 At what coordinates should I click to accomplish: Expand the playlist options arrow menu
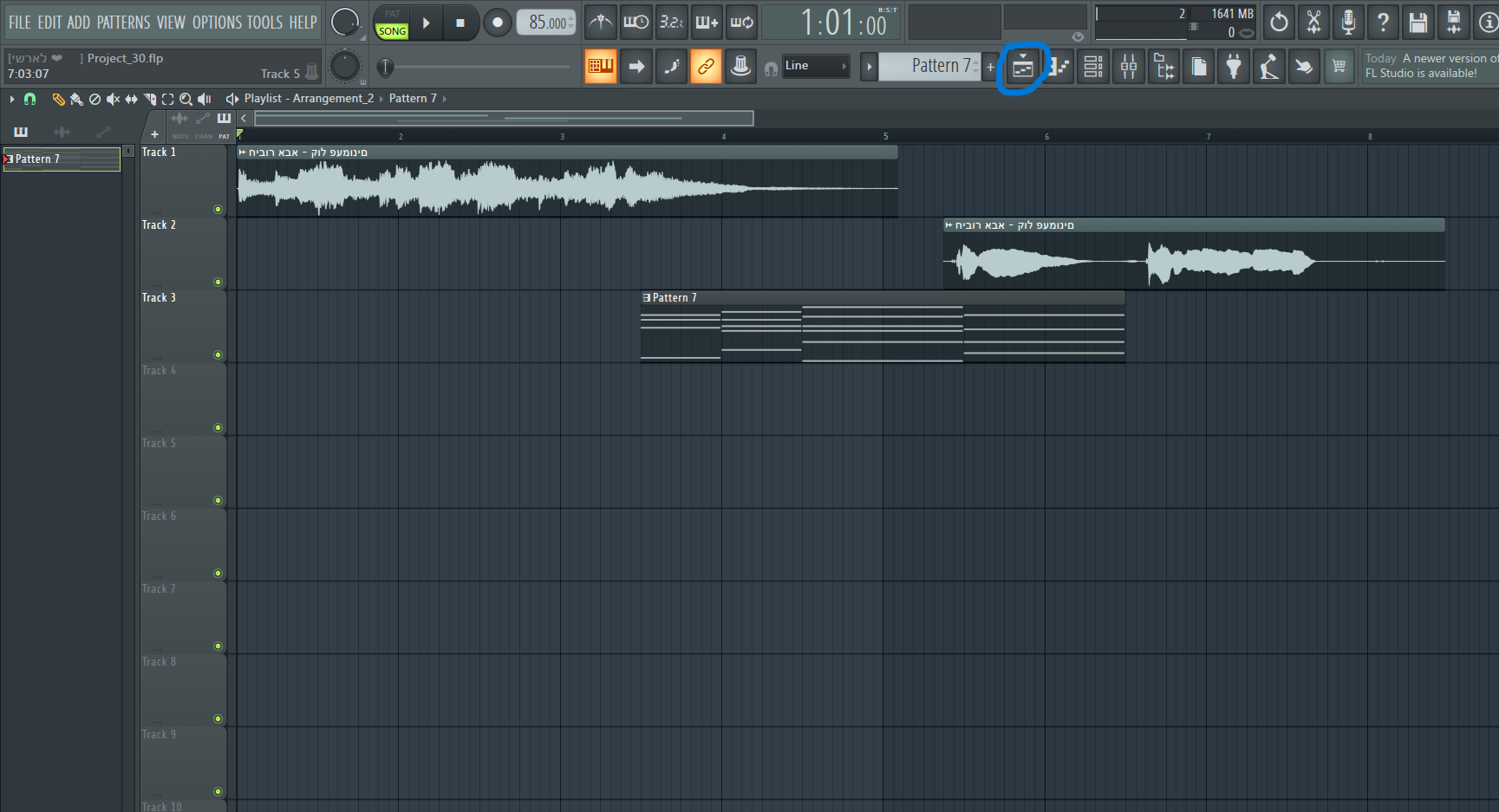(x=12, y=99)
